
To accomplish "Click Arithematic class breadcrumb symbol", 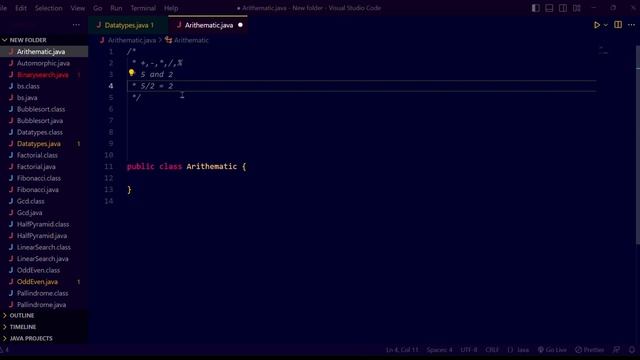I will point(191,40).
